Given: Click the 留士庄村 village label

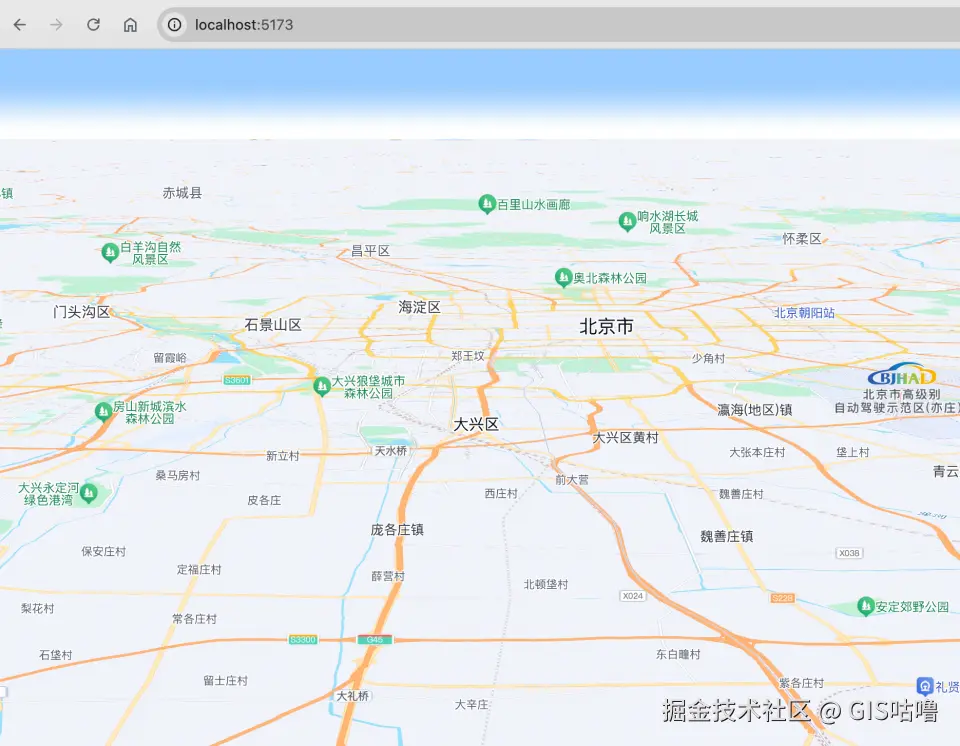Looking at the screenshot, I should tap(225, 680).
